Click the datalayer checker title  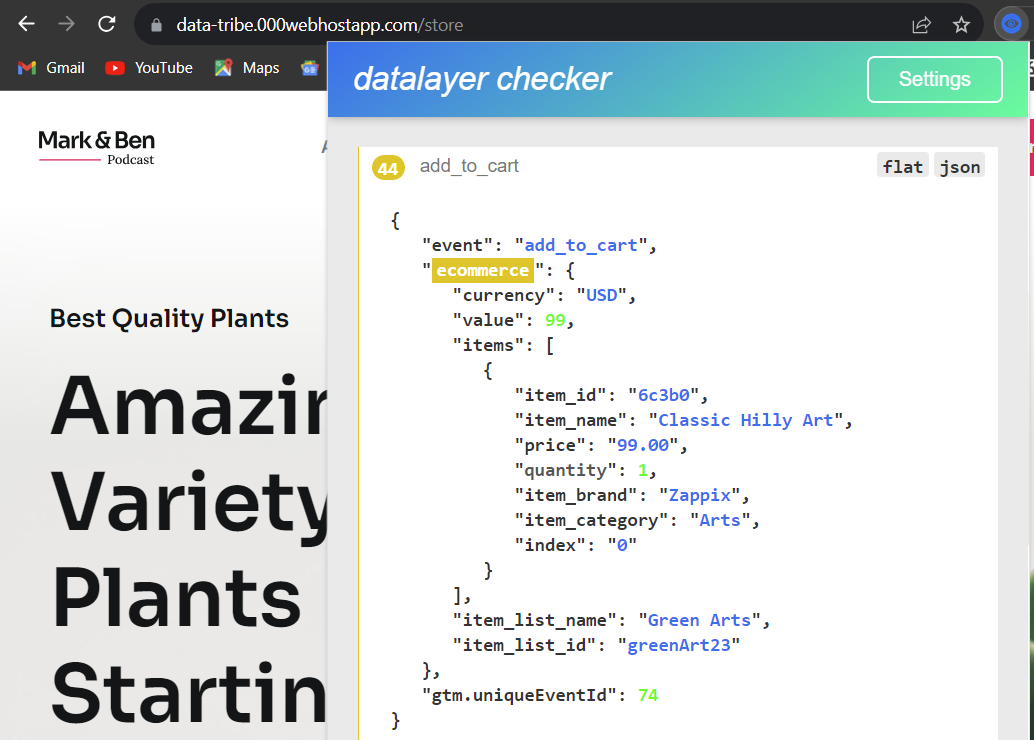(x=482, y=79)
